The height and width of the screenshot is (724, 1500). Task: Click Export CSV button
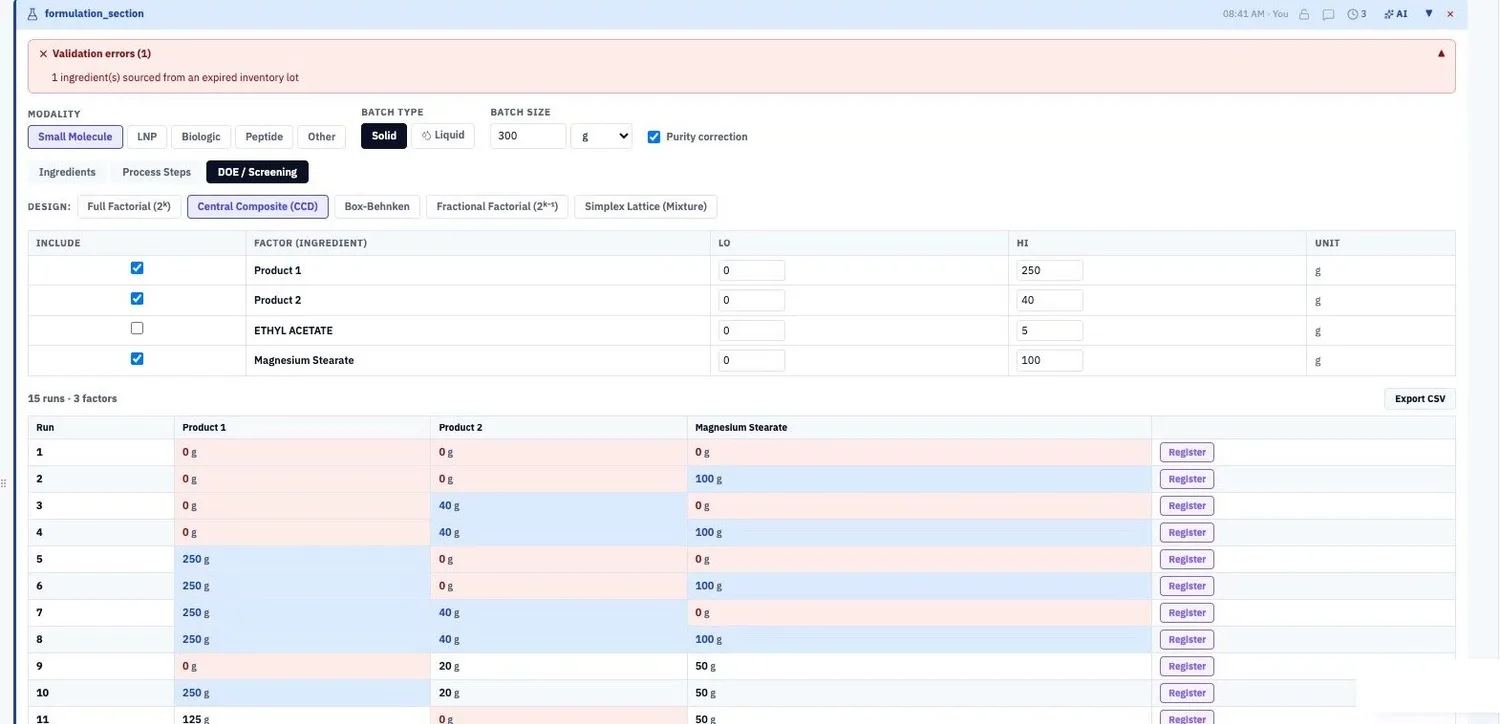pyautogui.click(x=1420, y=399)
